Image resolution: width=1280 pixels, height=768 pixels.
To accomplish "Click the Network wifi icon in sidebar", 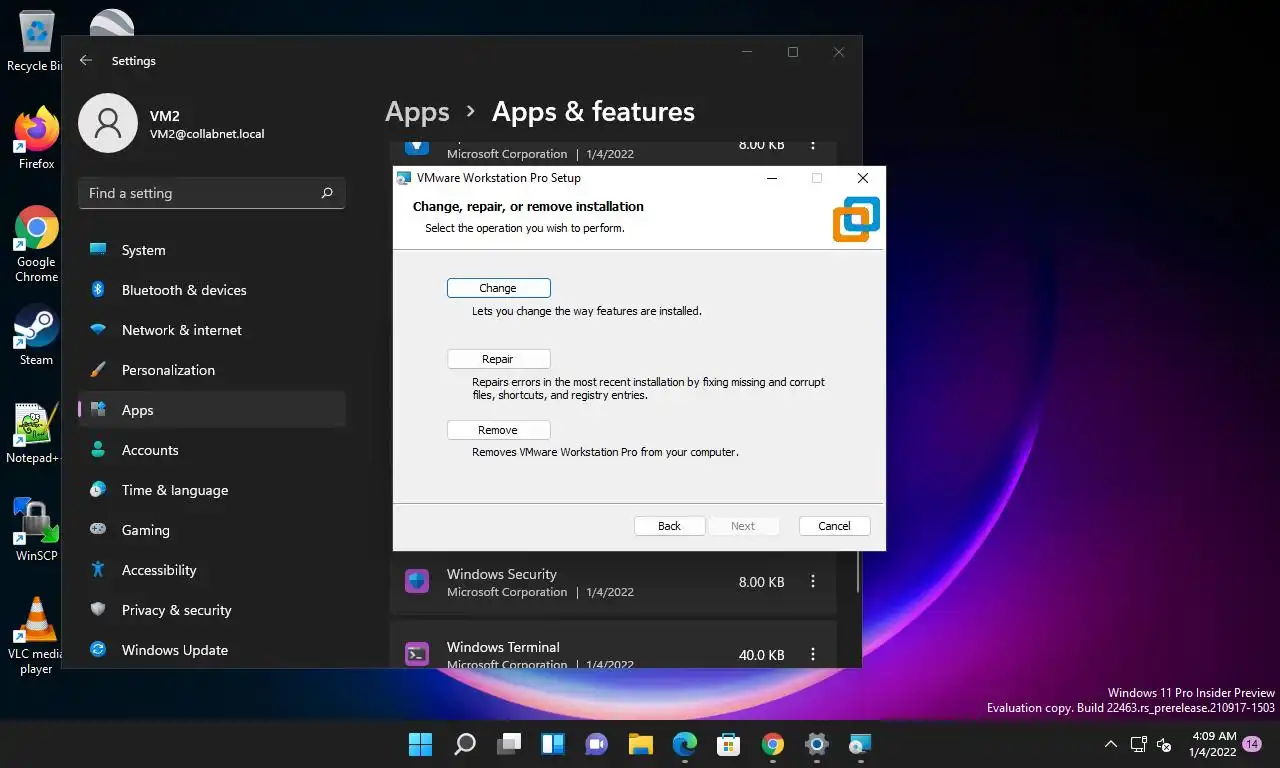I will (x=98, y=330).
